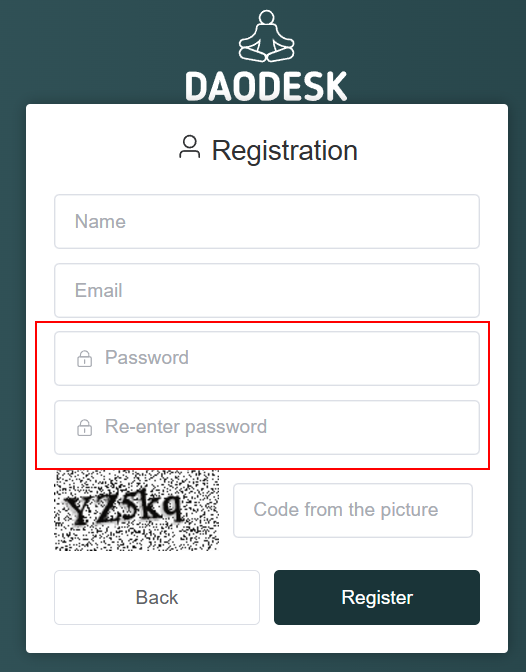Click the DAODESK wordmark
The width and height of the screenshot is (526, 672).
point(266,87)
